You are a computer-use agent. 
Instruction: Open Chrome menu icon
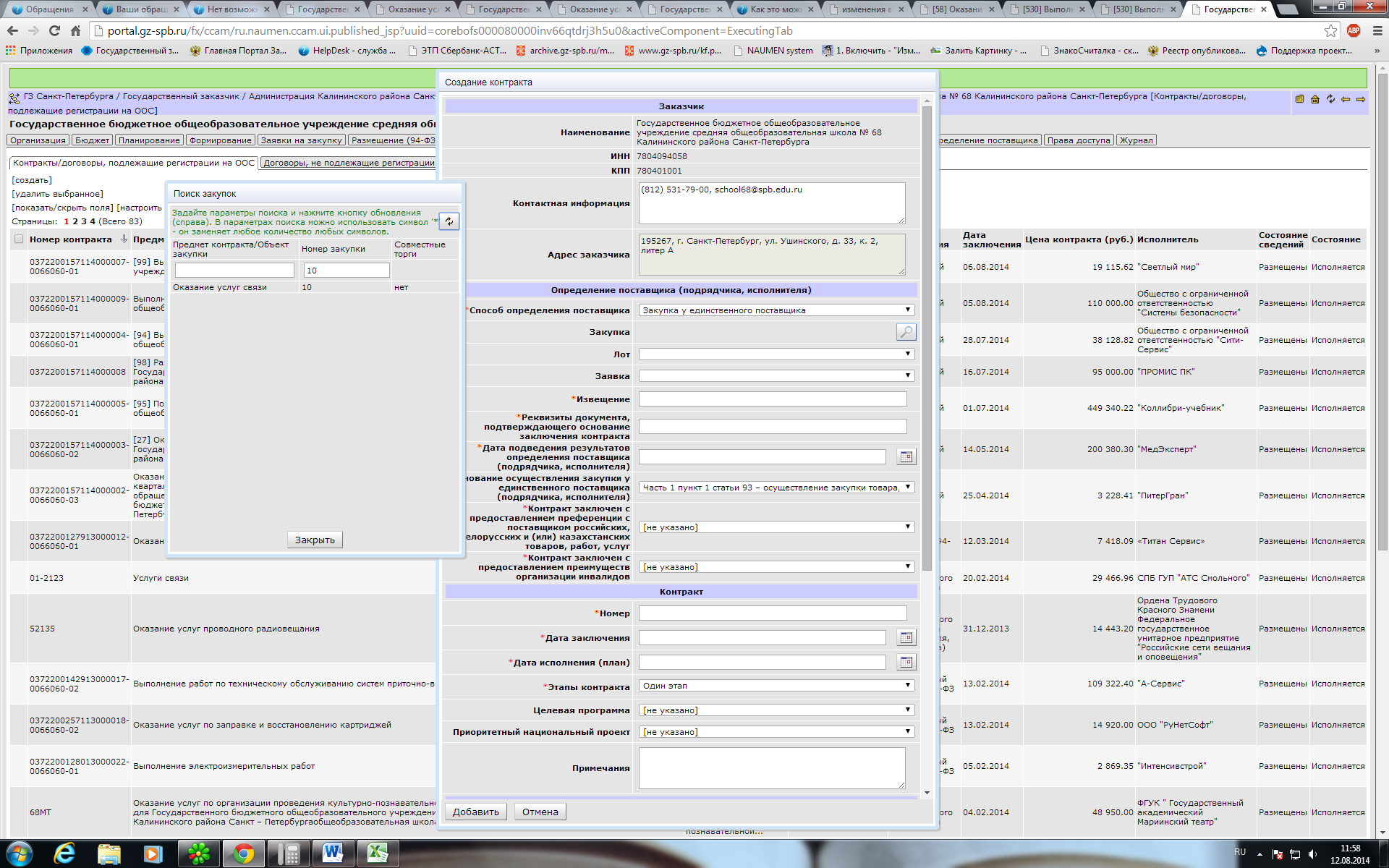pos(1377,30)
